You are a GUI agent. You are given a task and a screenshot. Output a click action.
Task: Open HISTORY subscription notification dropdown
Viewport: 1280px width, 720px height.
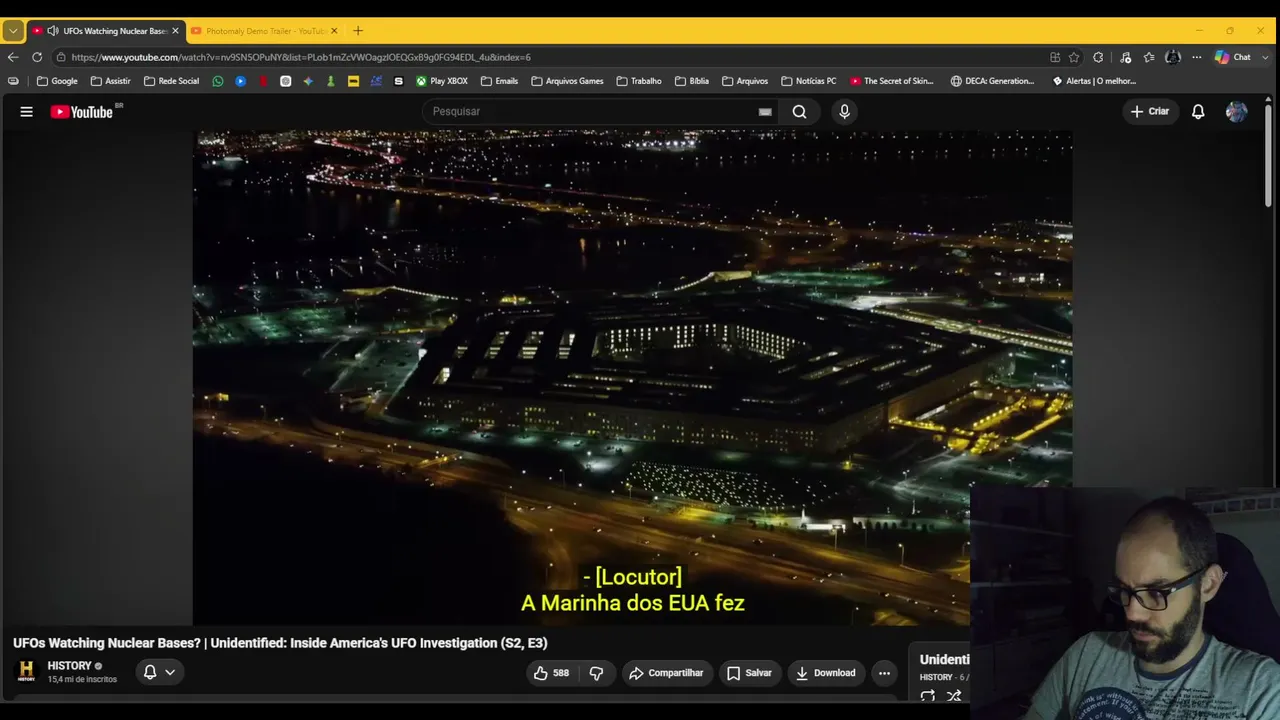(159, 673)
